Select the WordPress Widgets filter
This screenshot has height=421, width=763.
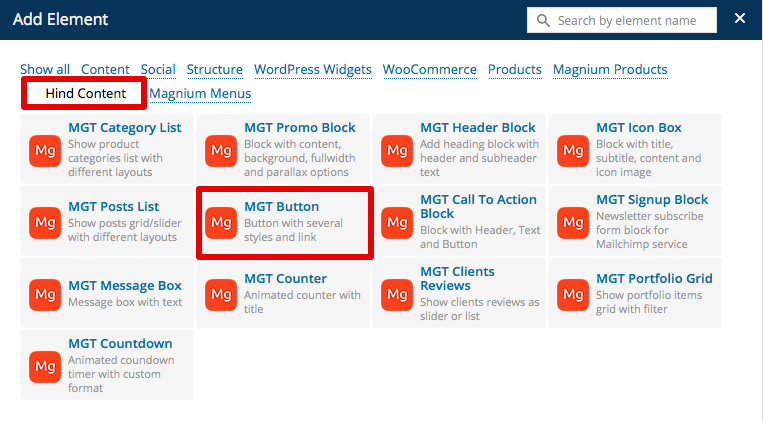point(313,70)
